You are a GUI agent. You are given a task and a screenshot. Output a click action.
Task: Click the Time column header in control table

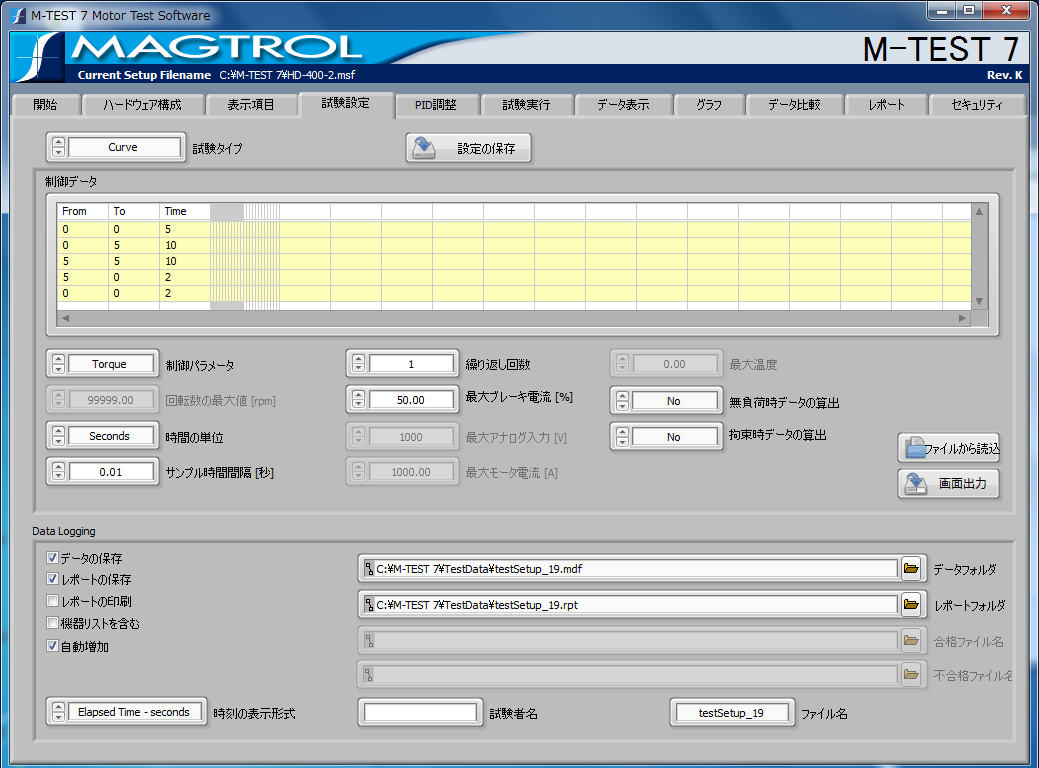coord(185,211)
